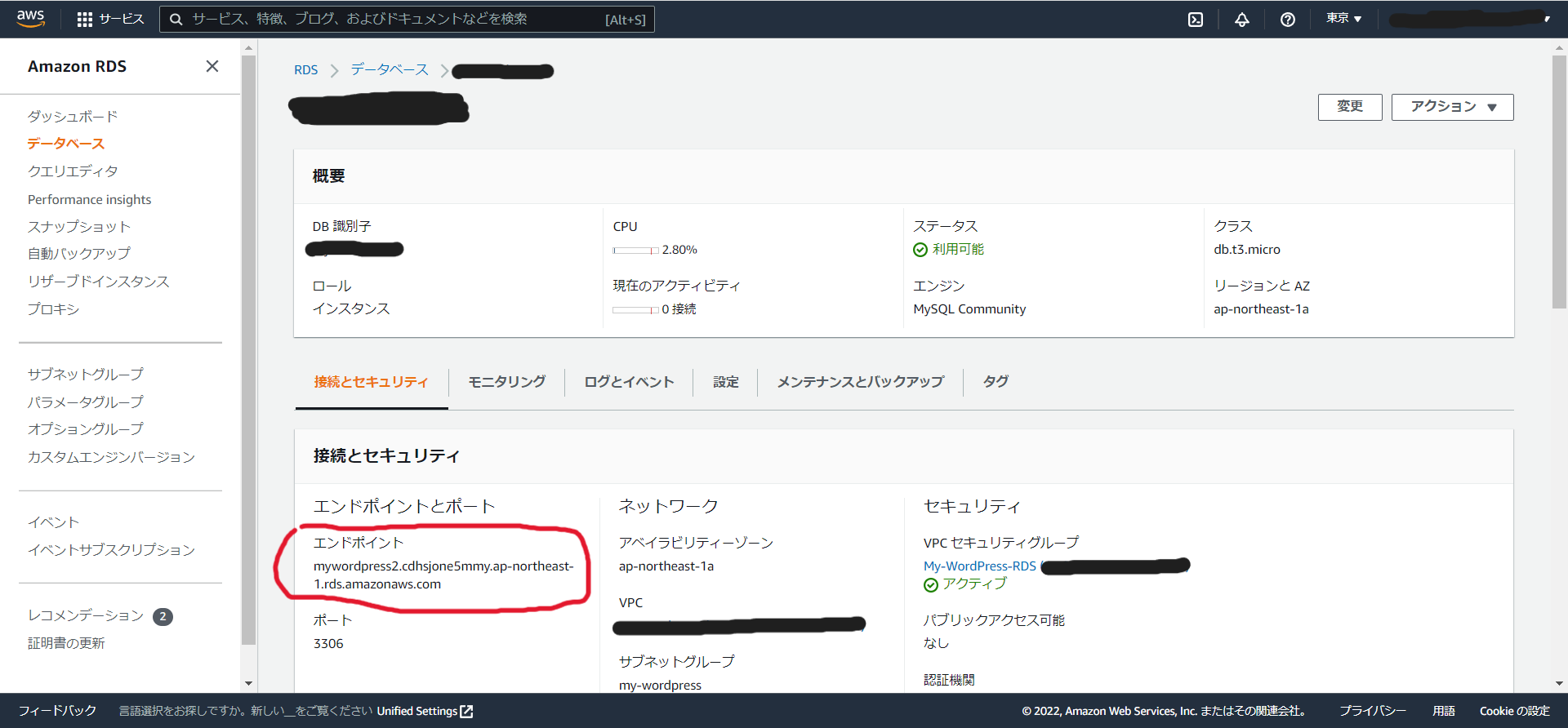Open スナップショット in sidebar
Screen dimensions: 1568x728
pos(79,227)
